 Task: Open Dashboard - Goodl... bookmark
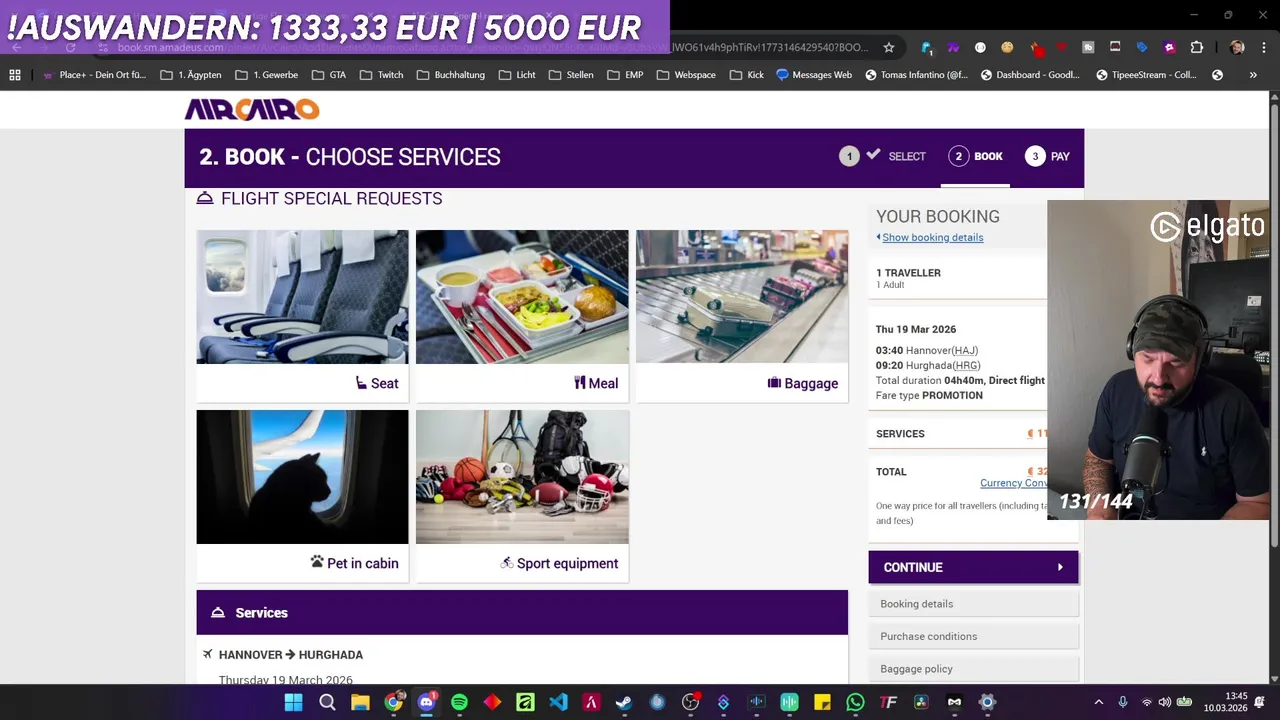pyautogui.click(x=1029, y=75)
